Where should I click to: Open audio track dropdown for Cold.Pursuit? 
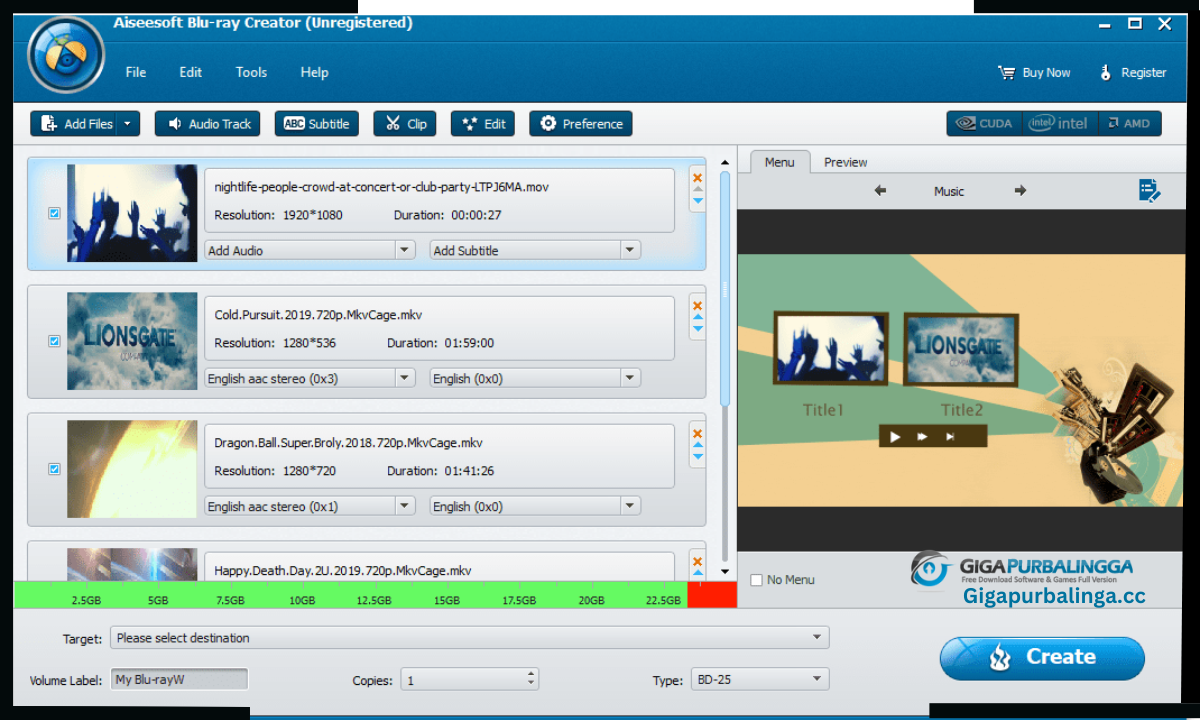pos(309,378)
